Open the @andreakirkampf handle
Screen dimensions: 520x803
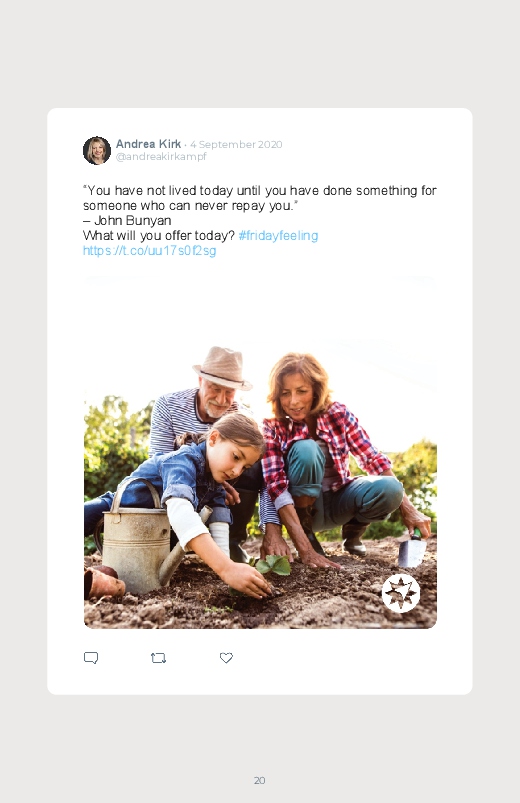pos(161,157)
